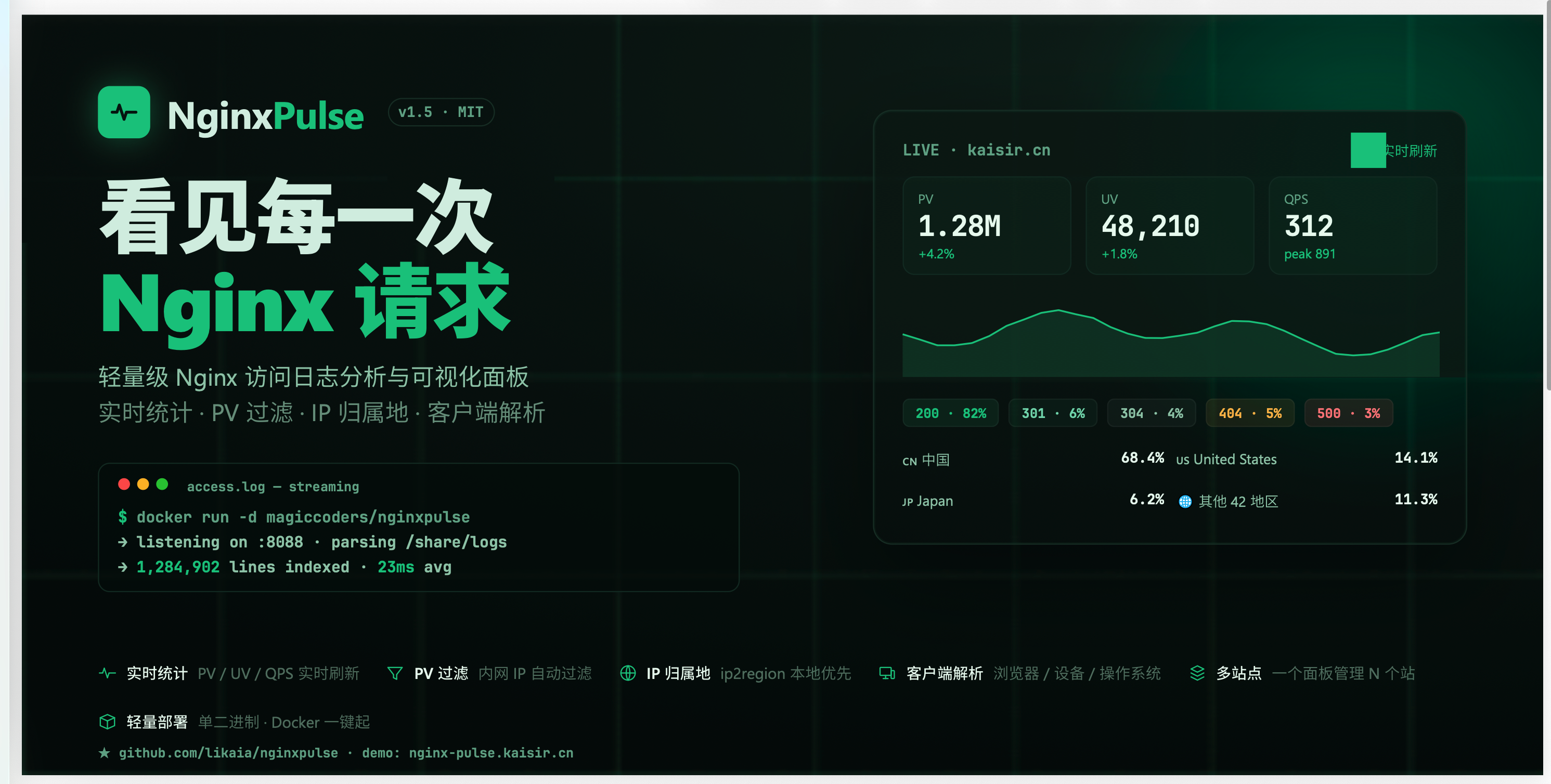Screen dimensions: 1551x784
Task: Open the github.com/likaia/nginxpulse link
Action: [x=228, y=753]
